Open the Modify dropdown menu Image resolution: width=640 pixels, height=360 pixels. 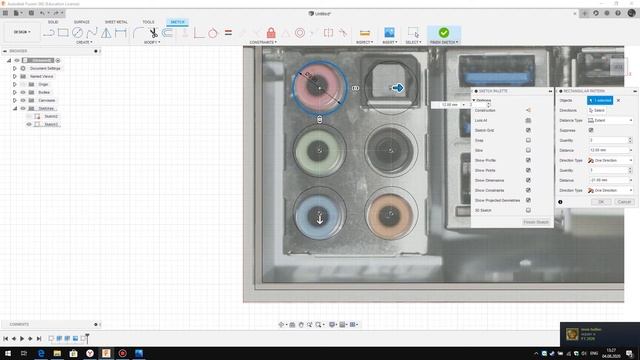152,42
